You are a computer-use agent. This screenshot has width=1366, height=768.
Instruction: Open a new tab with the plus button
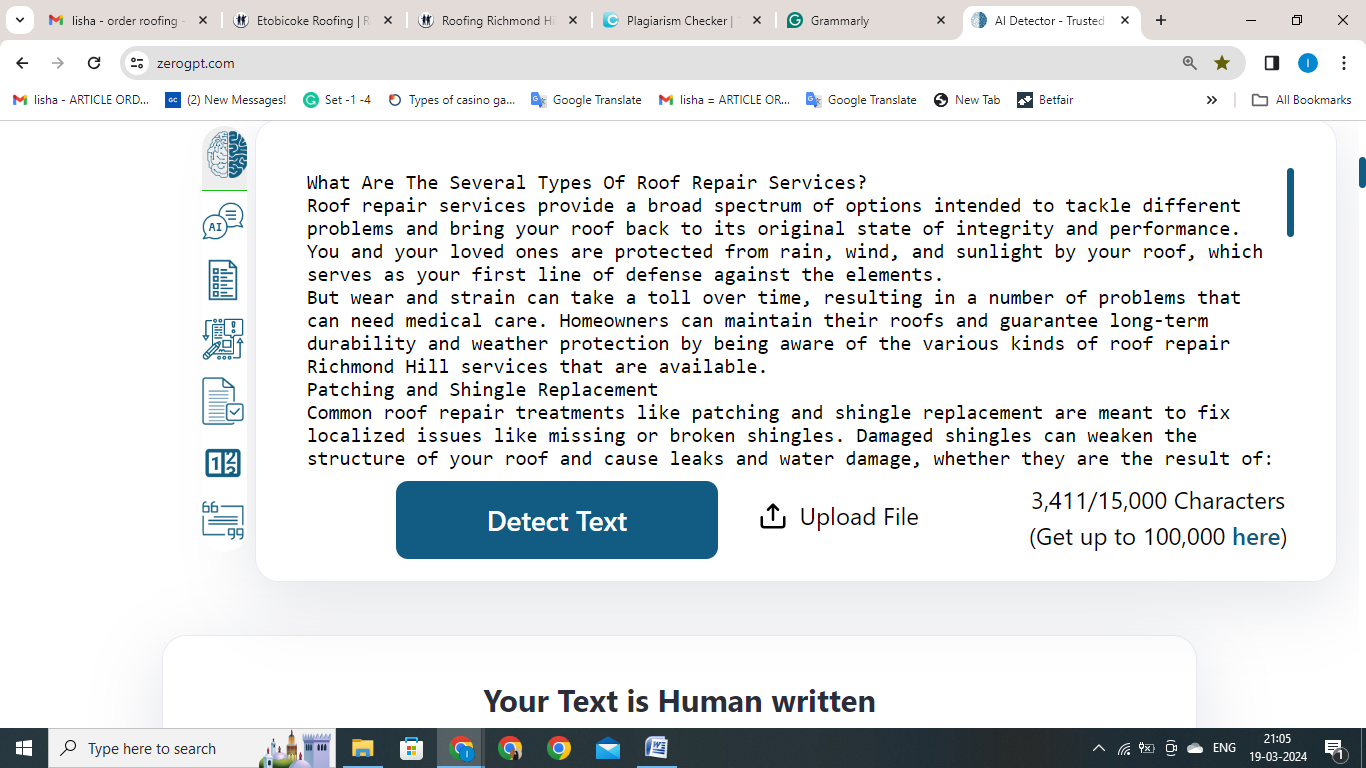[x=1160, y=20]
